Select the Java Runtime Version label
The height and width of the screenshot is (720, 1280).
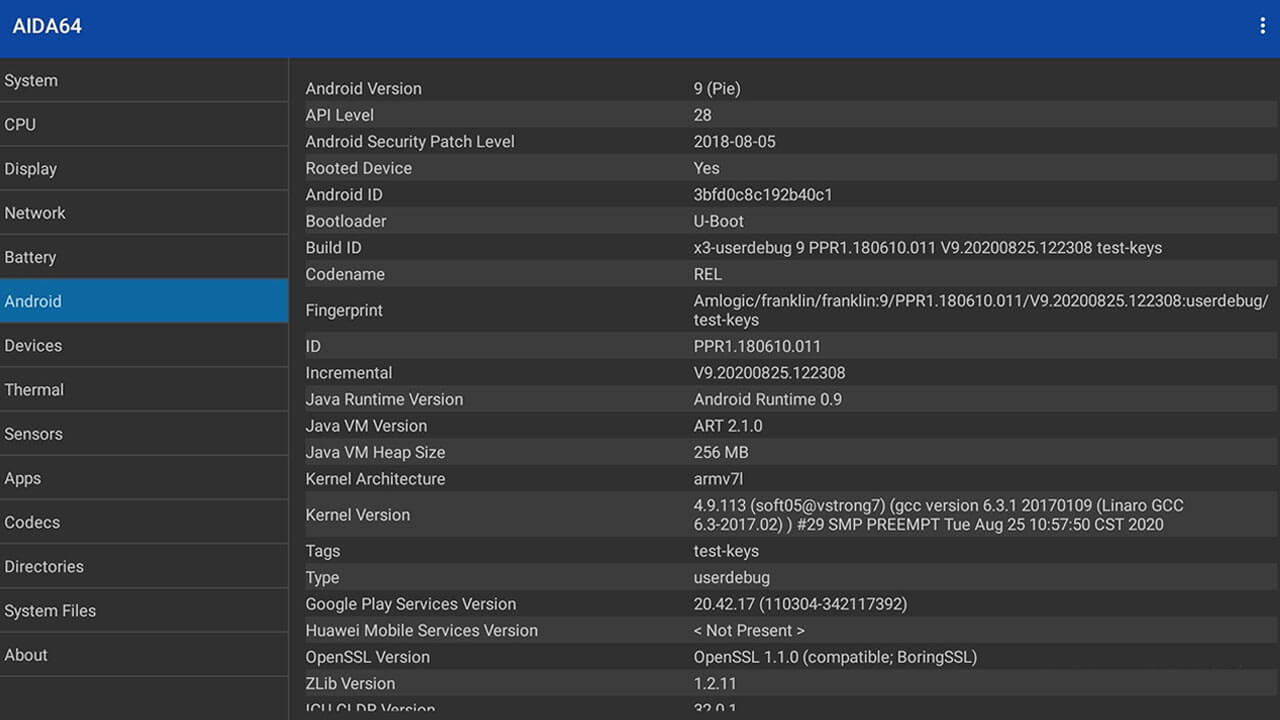coord(384,399)
